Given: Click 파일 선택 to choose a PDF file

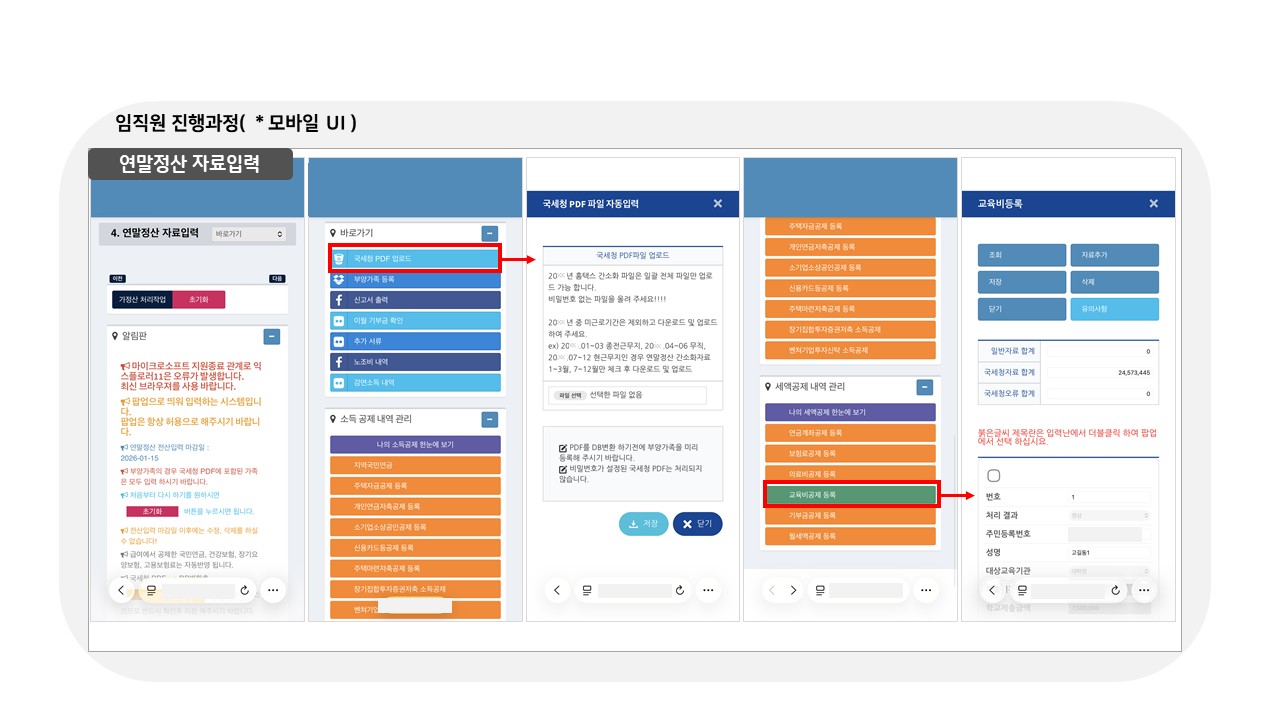Looking at the screenshot, I should click(x=571, y=395).
